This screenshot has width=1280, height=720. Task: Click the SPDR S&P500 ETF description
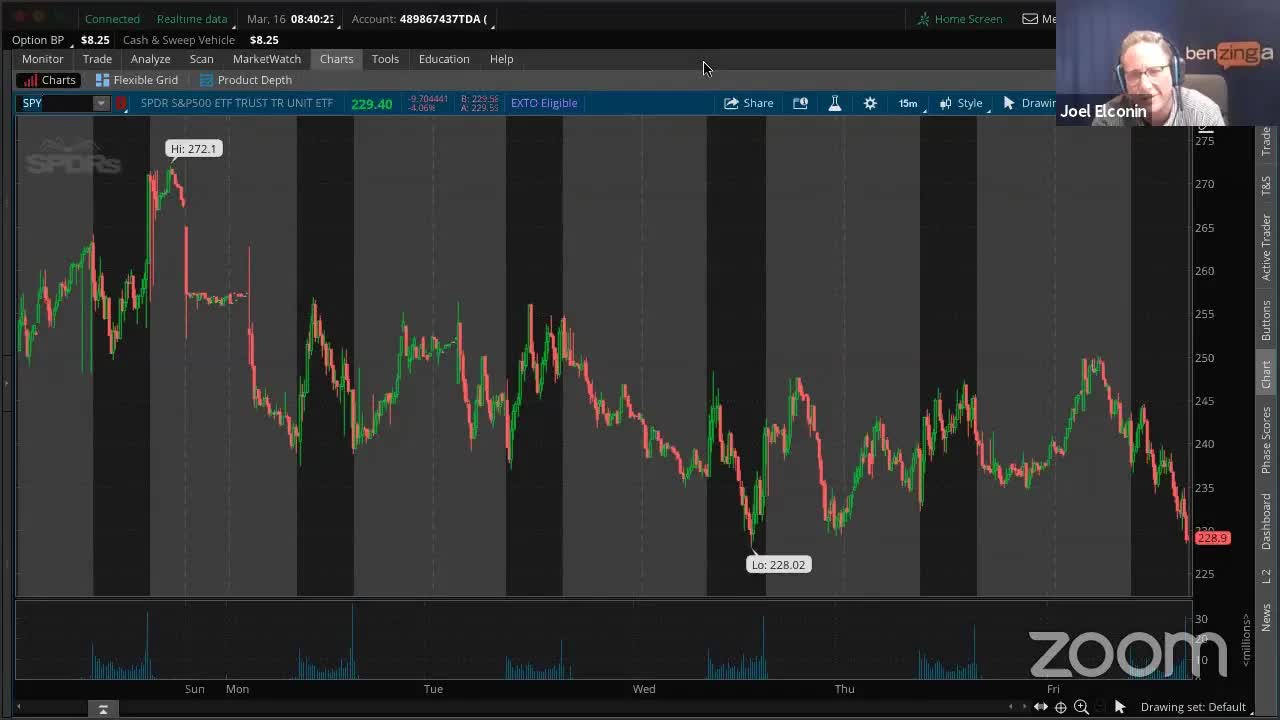(x=237, y=103)
